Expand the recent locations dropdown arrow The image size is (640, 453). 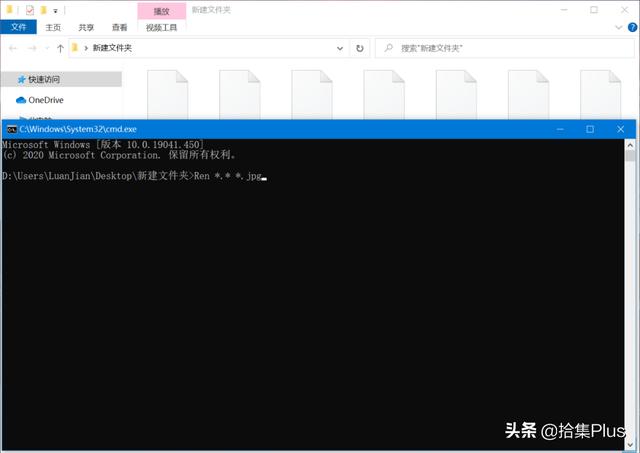[x=48, y=47]
